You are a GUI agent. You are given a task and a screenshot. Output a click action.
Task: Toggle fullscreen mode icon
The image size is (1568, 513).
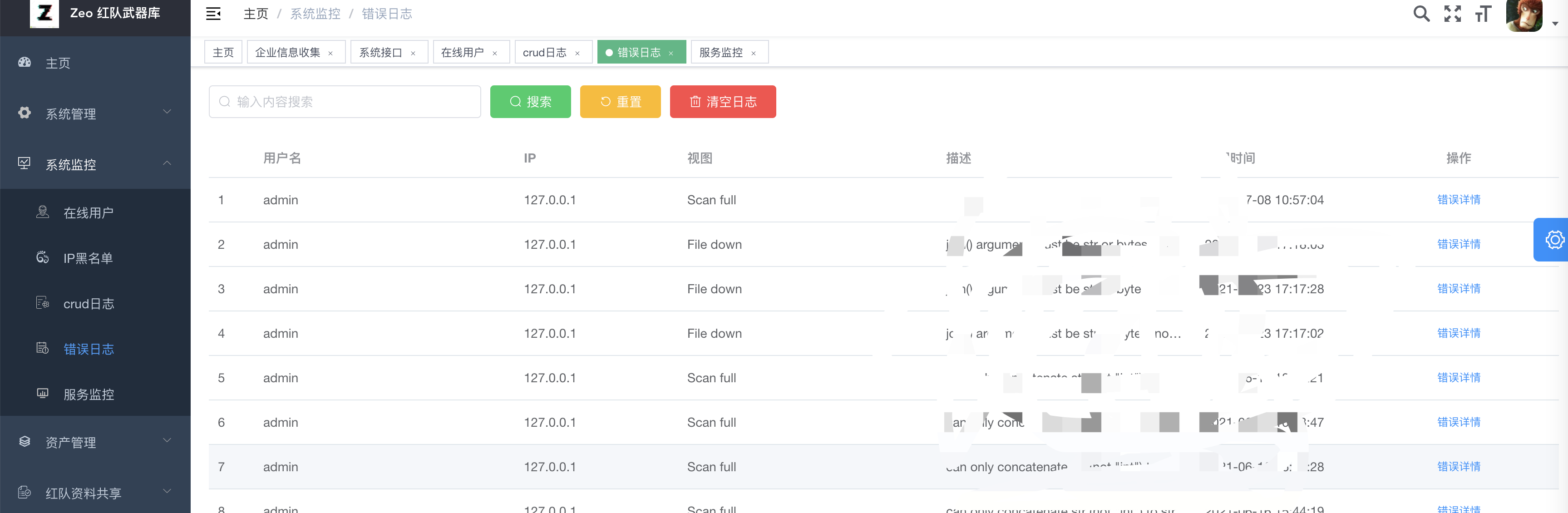click(x=1452, y=13)
